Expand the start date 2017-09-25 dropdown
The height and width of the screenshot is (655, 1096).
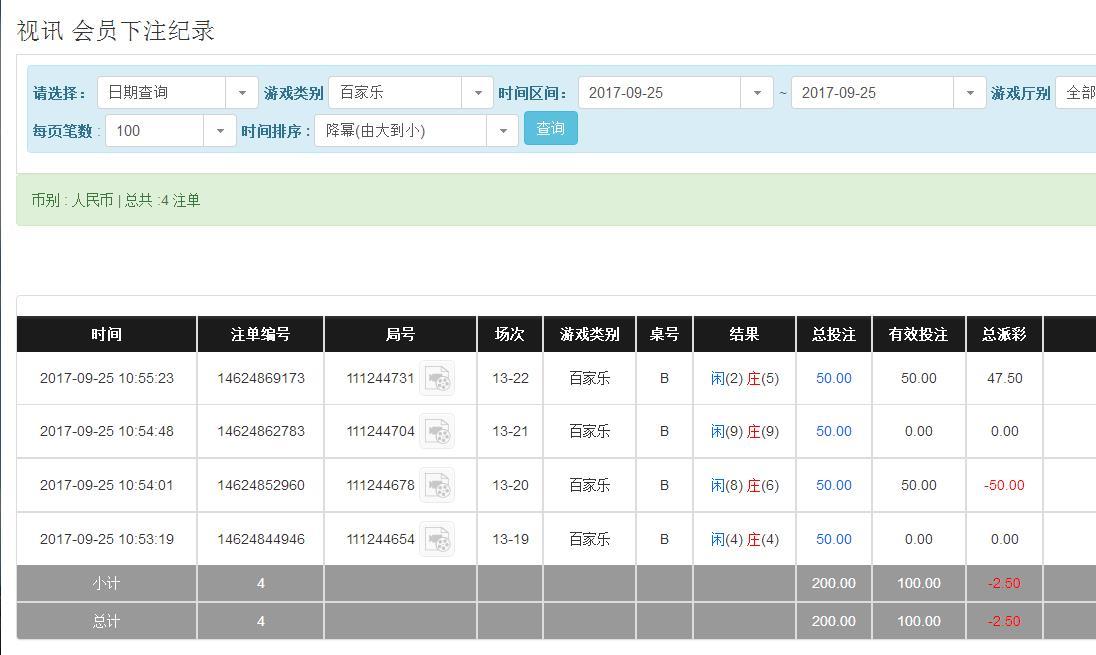[675, 93]
